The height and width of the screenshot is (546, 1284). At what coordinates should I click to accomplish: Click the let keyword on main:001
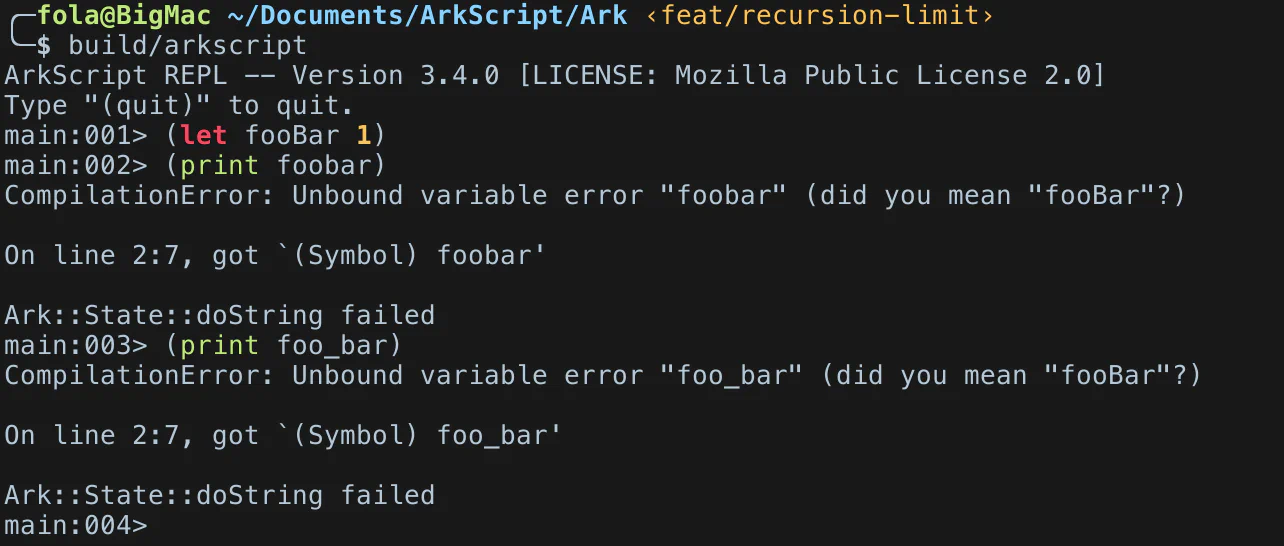[204, 135]
